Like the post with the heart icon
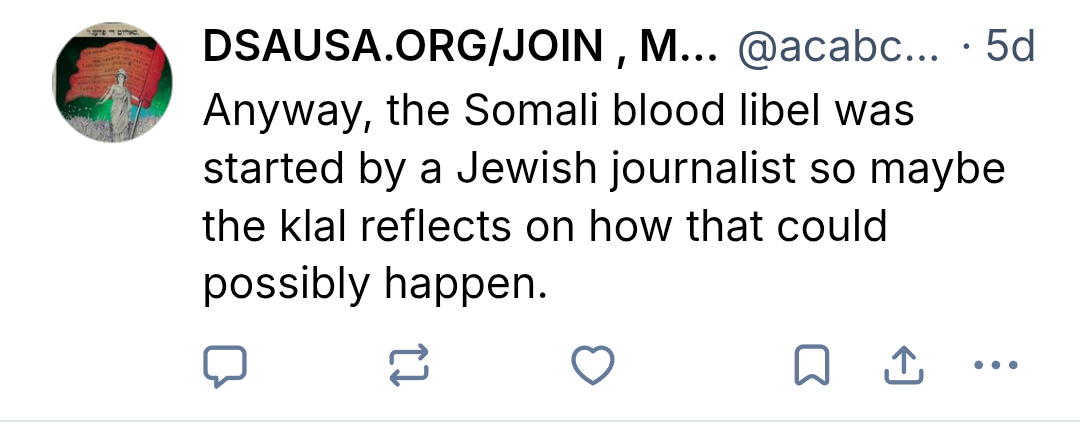Screen dimensions: 1080x431 click(x=592, y=367)
